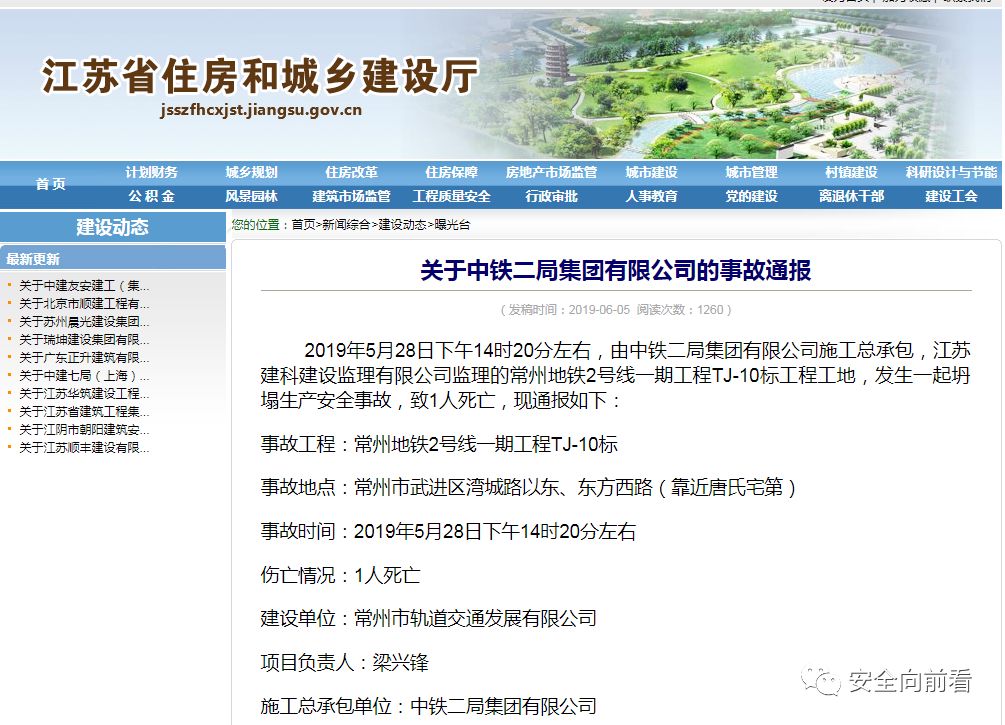The height and width of the screenshot is (725, 1005).
Task: Open the 计划财务 menu item
Action: tap(151, 172)
